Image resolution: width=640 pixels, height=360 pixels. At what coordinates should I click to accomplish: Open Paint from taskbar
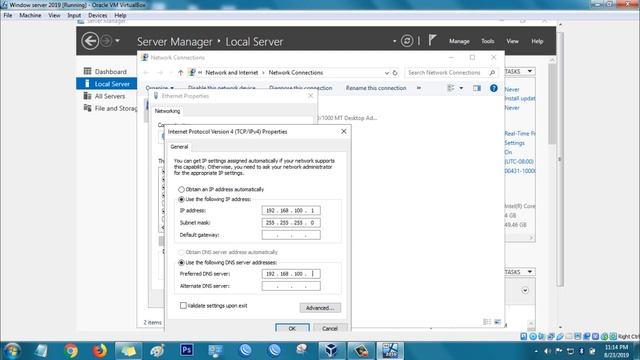[157, 351]
